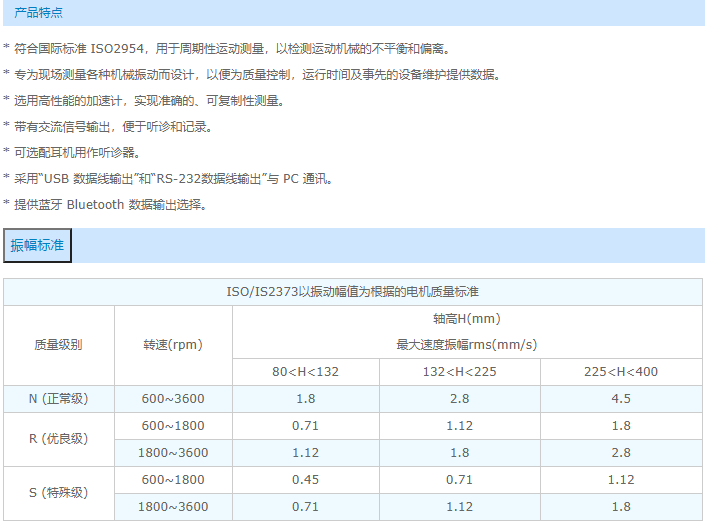Select the 最大速度振幅rms(mm/s) header
Image resolution: width=705 pixels, height=524 pixels.
[x=466, y=345]
